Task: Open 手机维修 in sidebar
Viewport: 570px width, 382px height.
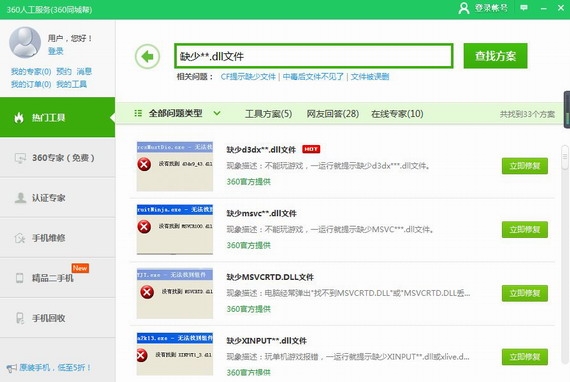Action: pos(57,238)
